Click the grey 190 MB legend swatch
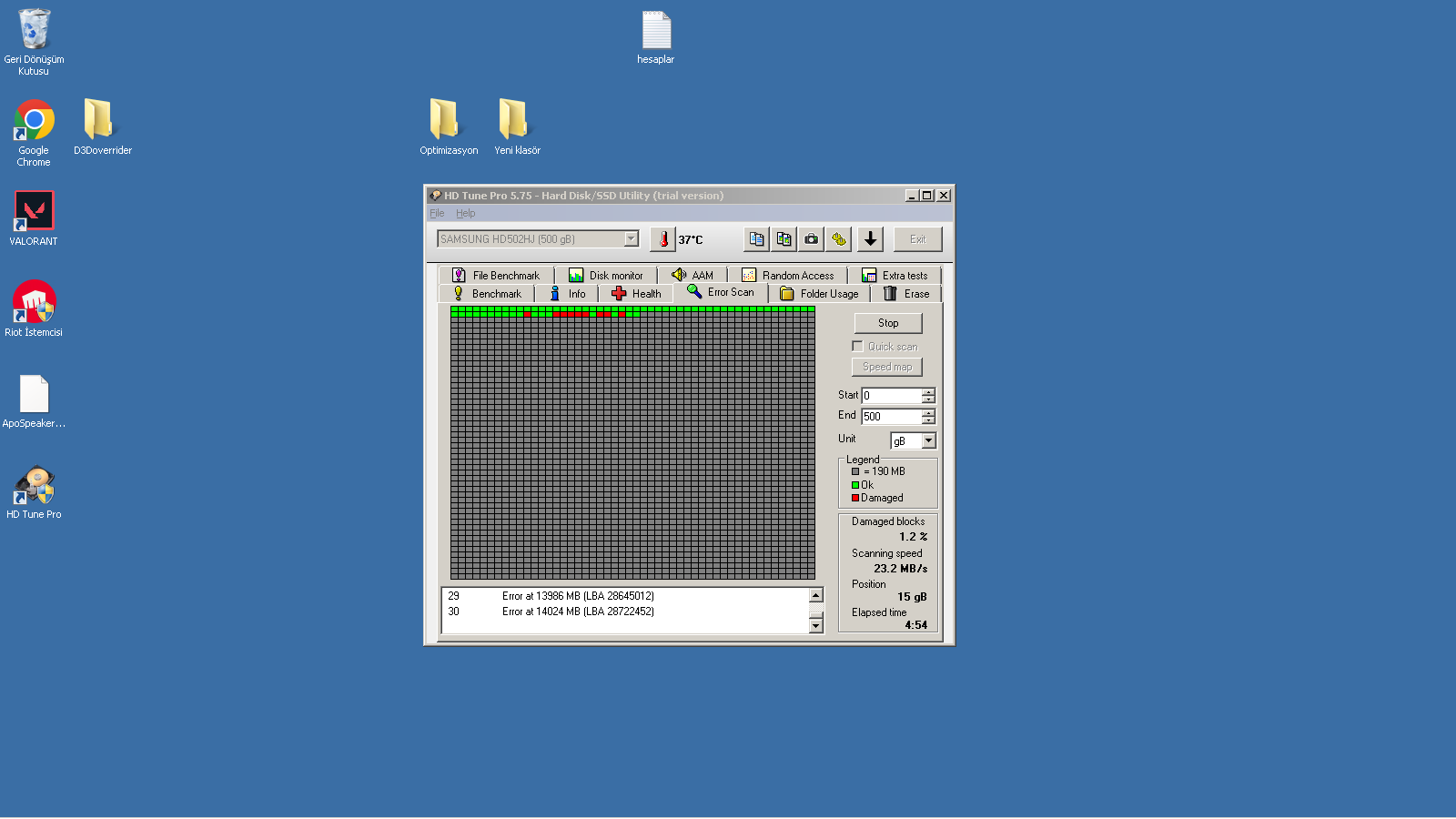This screenshot has width=1456, height=819. point(855,471)
